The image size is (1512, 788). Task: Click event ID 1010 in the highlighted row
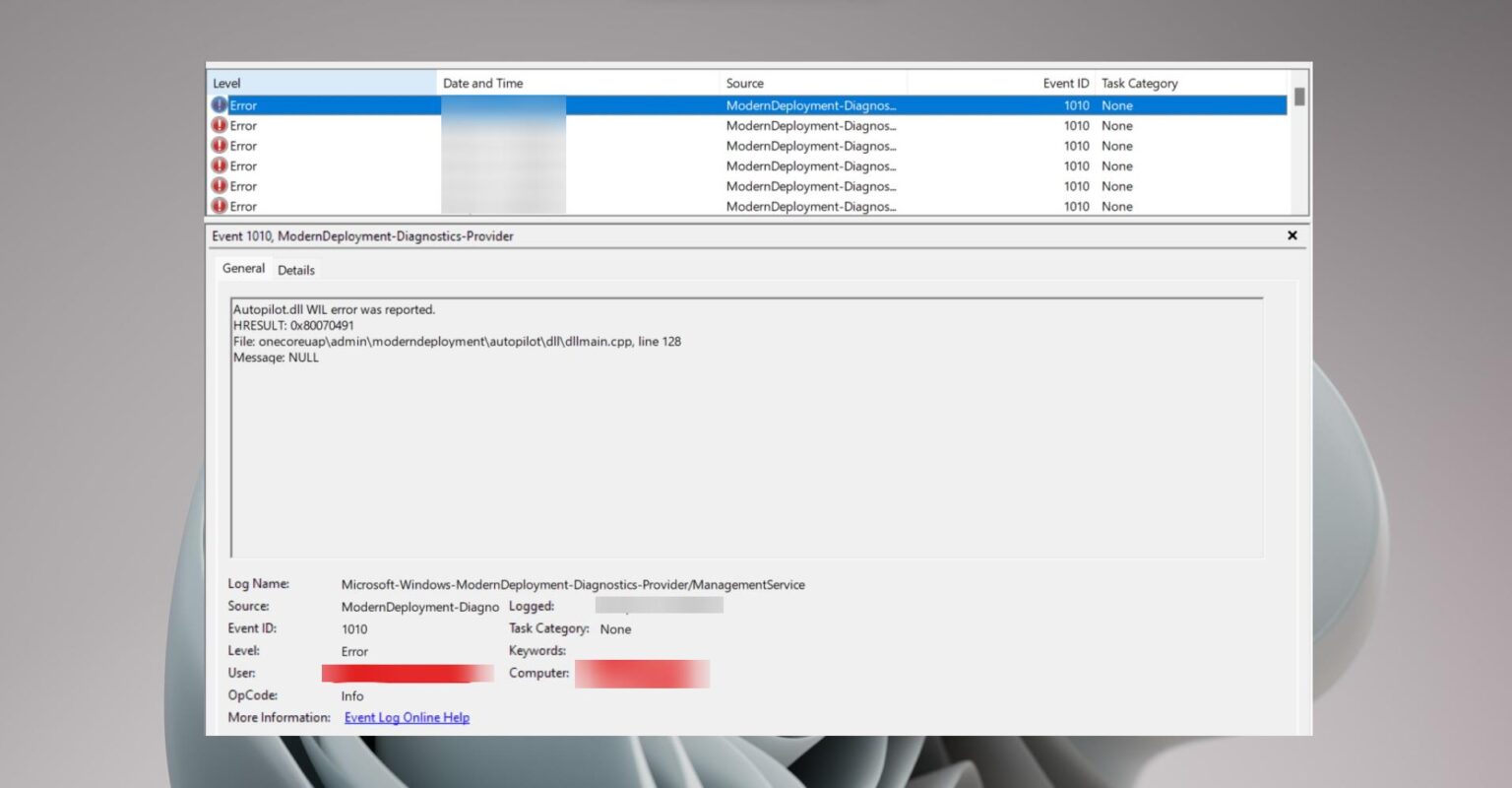pos(1076,105)
